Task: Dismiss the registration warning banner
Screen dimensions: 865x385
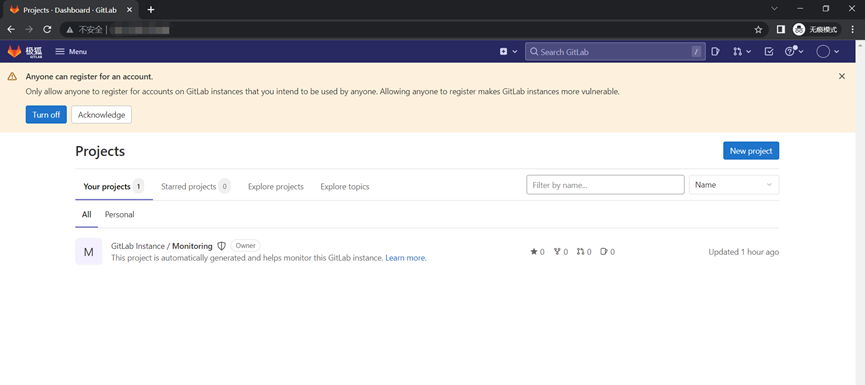Action: 842,77
